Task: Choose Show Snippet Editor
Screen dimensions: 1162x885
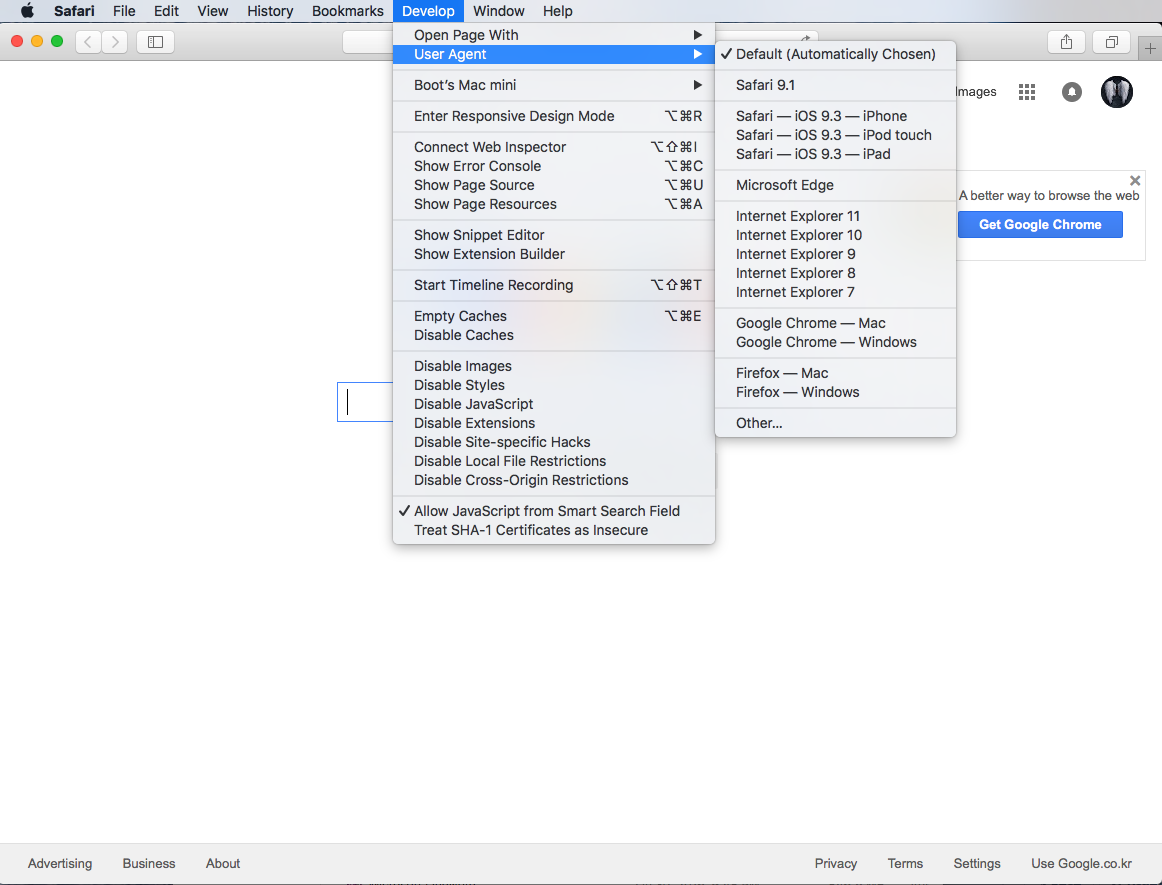Action: click(x=554, y=235)
